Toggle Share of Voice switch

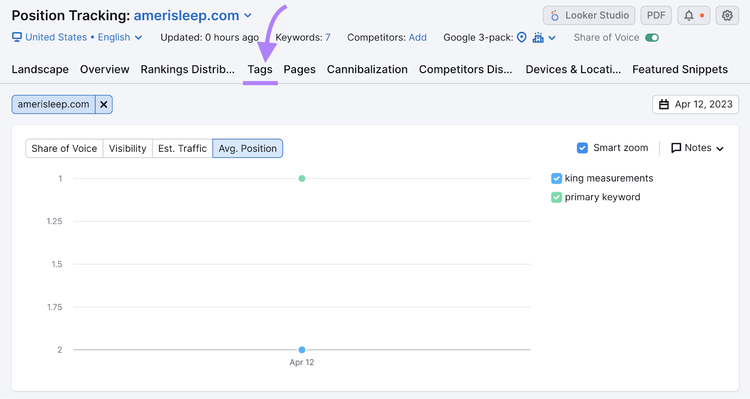(652, 37)
